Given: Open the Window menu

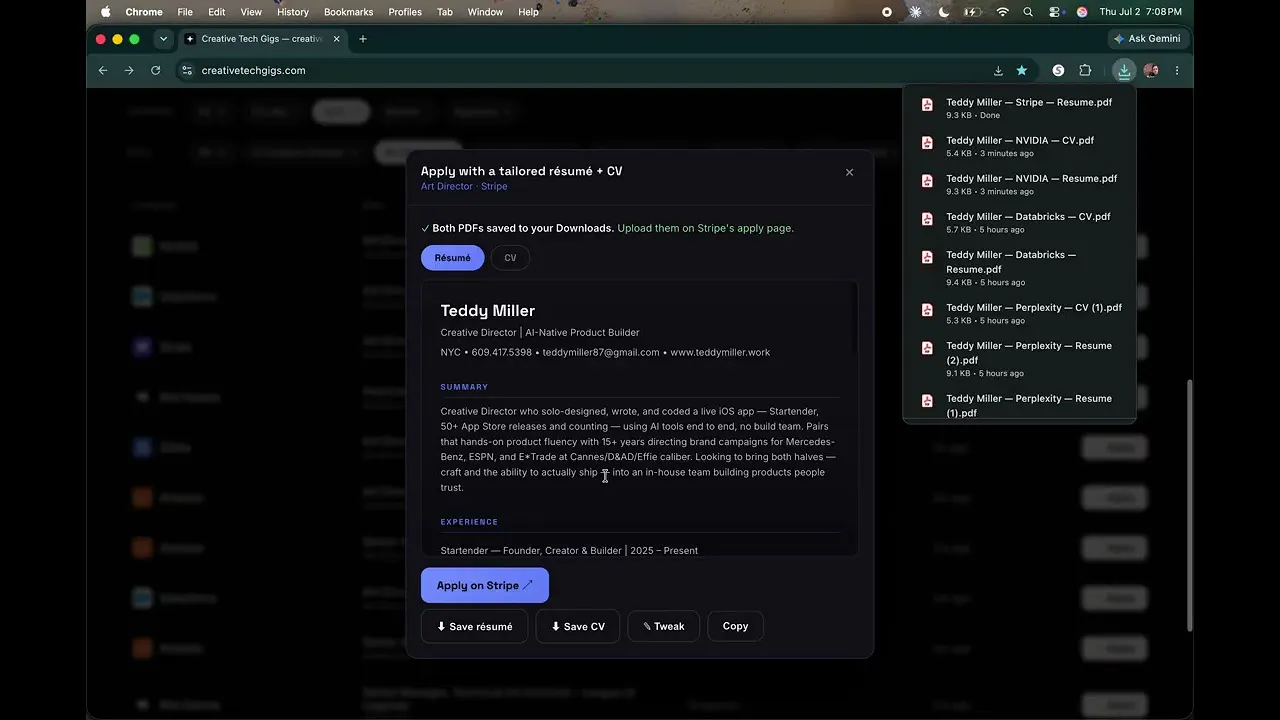Looking at the screenshot, I should [485, 12].
